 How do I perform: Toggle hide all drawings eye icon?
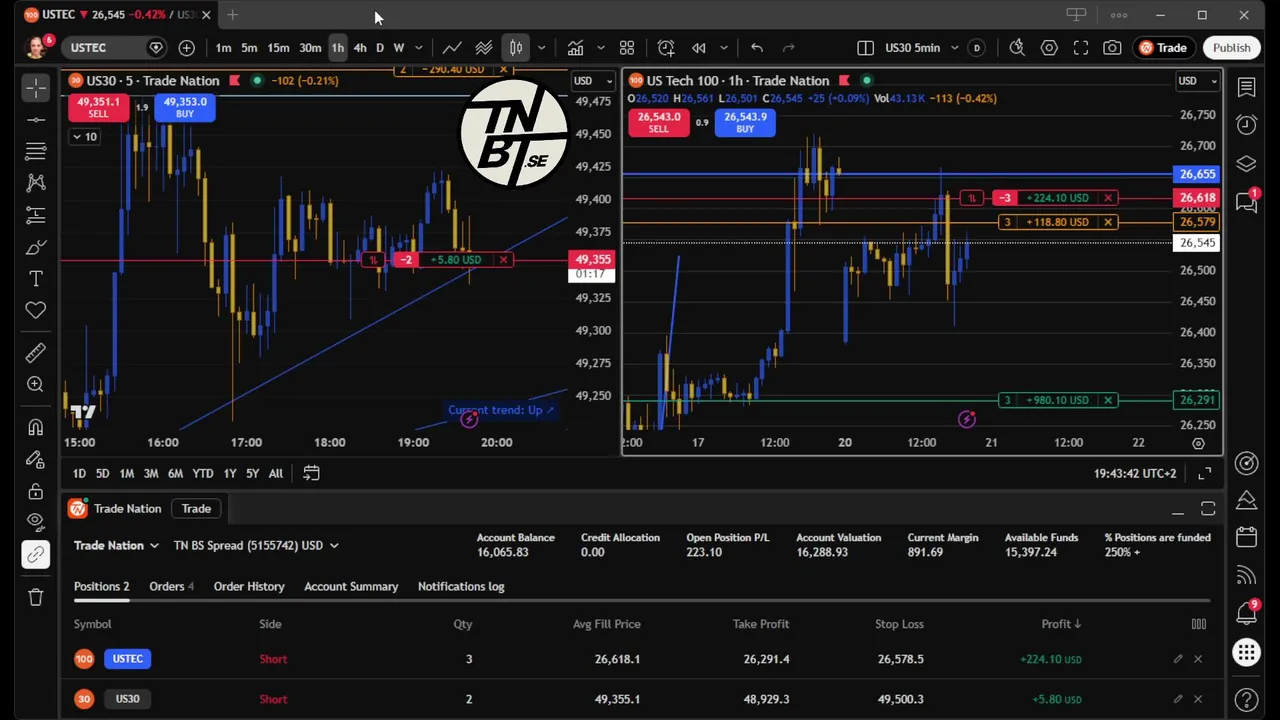(36, 522)
